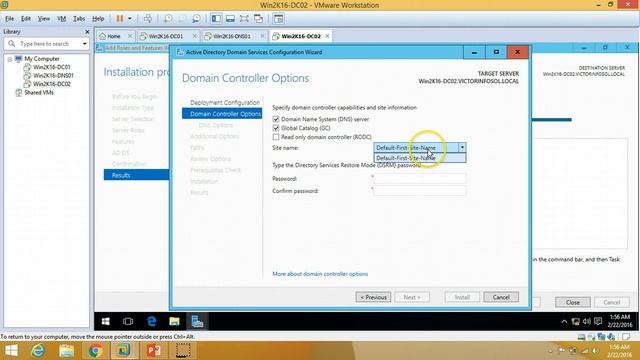
Task: Open the library search dropdown arrow
Action: tap(84, 44)
